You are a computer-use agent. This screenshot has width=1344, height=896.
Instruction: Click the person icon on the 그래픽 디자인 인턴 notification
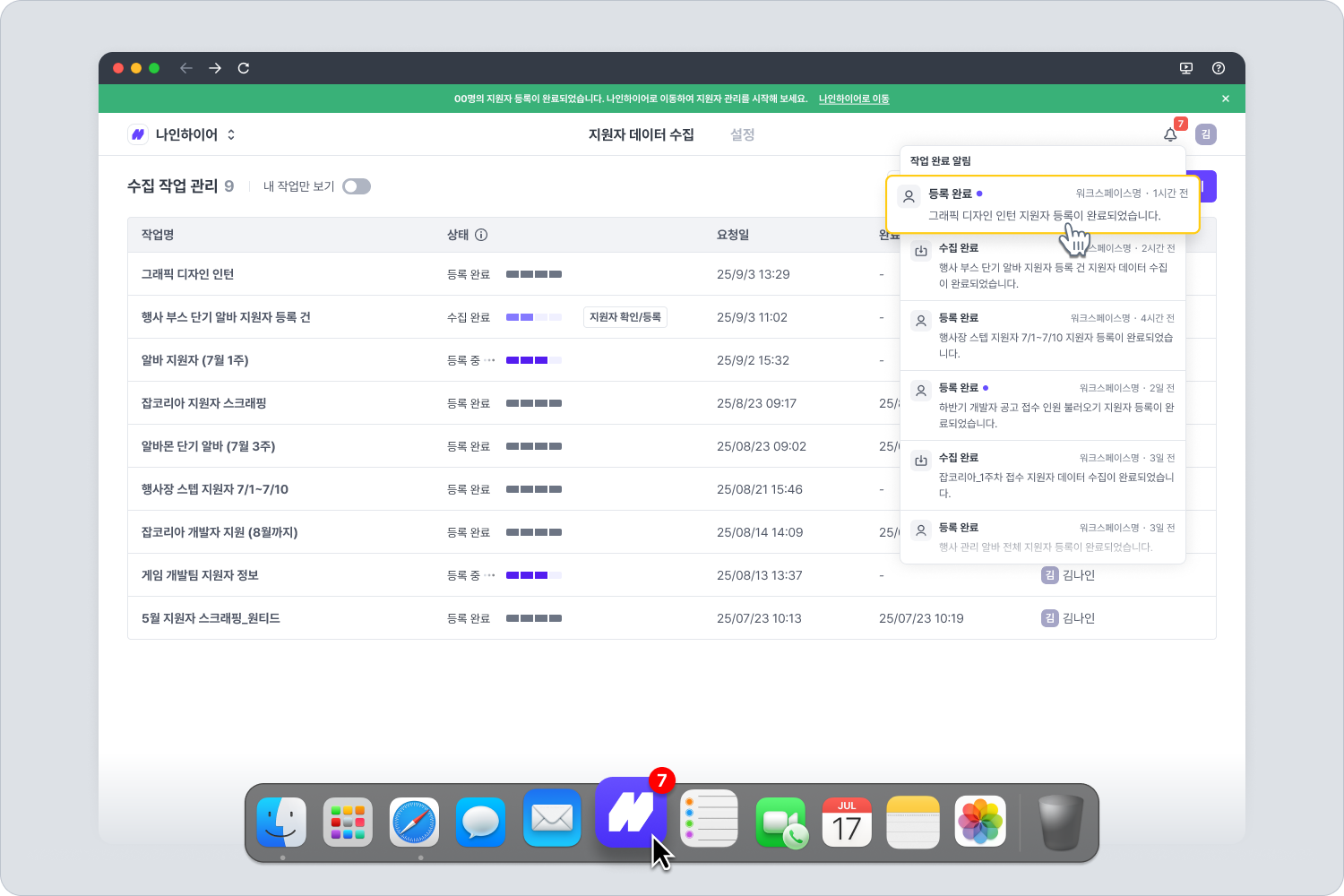(909, 196)
